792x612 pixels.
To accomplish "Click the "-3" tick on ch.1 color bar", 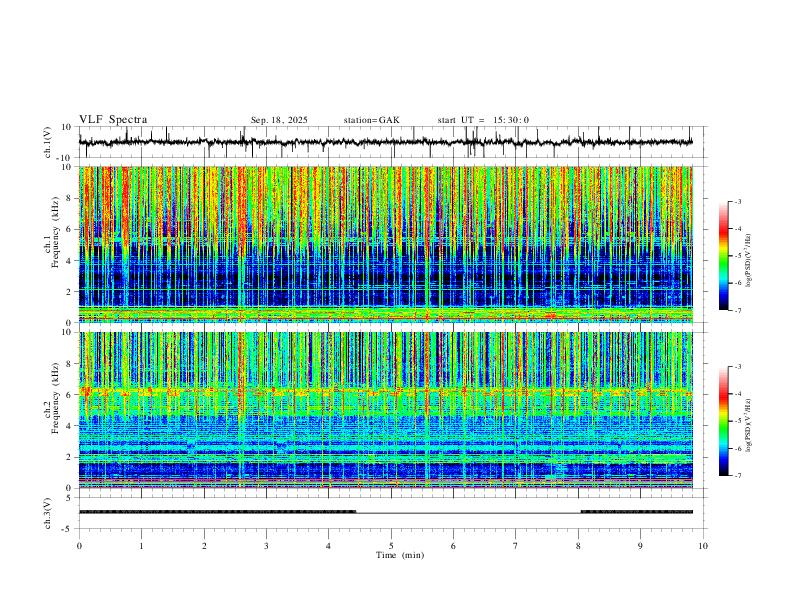I will pos(738,201).
